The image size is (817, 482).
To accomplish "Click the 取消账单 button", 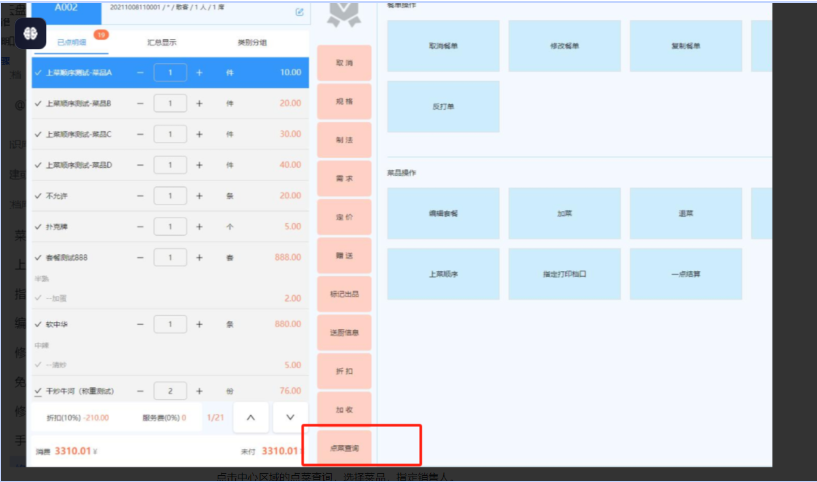I will point(443,46).
